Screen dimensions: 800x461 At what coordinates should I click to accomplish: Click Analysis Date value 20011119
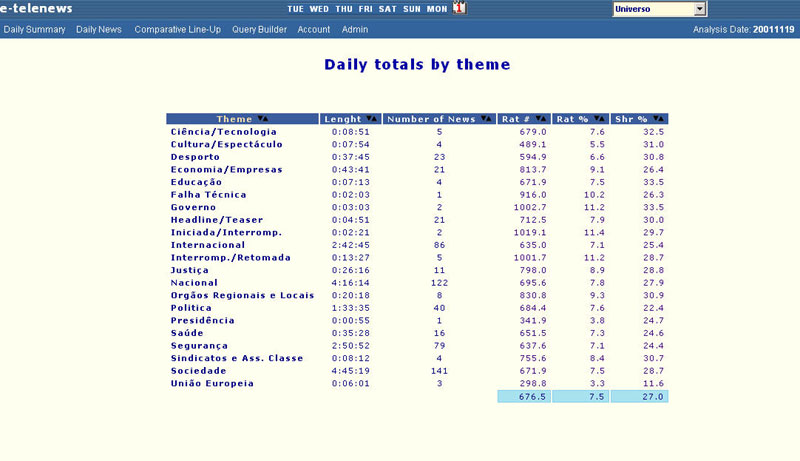point(773,30)
